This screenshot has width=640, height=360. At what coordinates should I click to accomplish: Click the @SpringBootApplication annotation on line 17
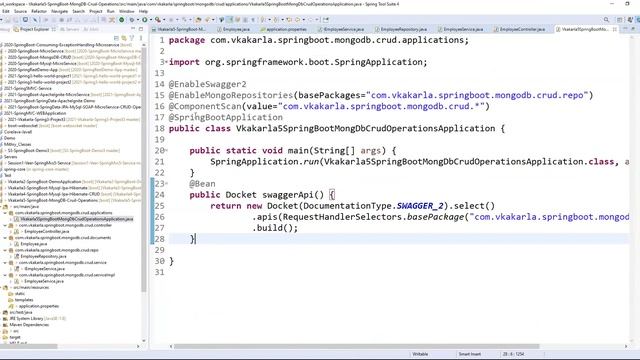(x=226, y=117)
